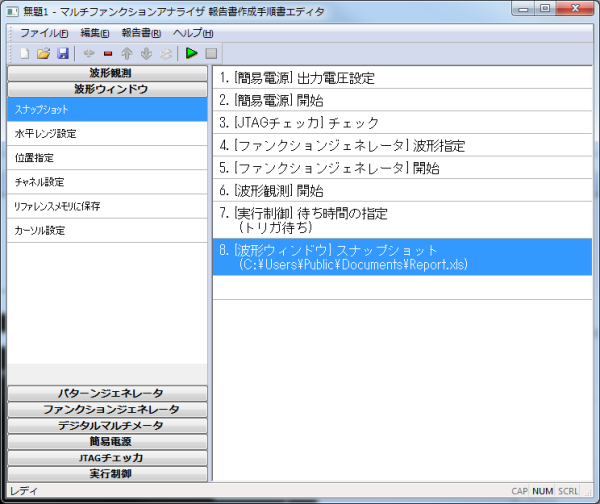Select カーソル設定 command item

pyautogui.click(x=107, y=230)
